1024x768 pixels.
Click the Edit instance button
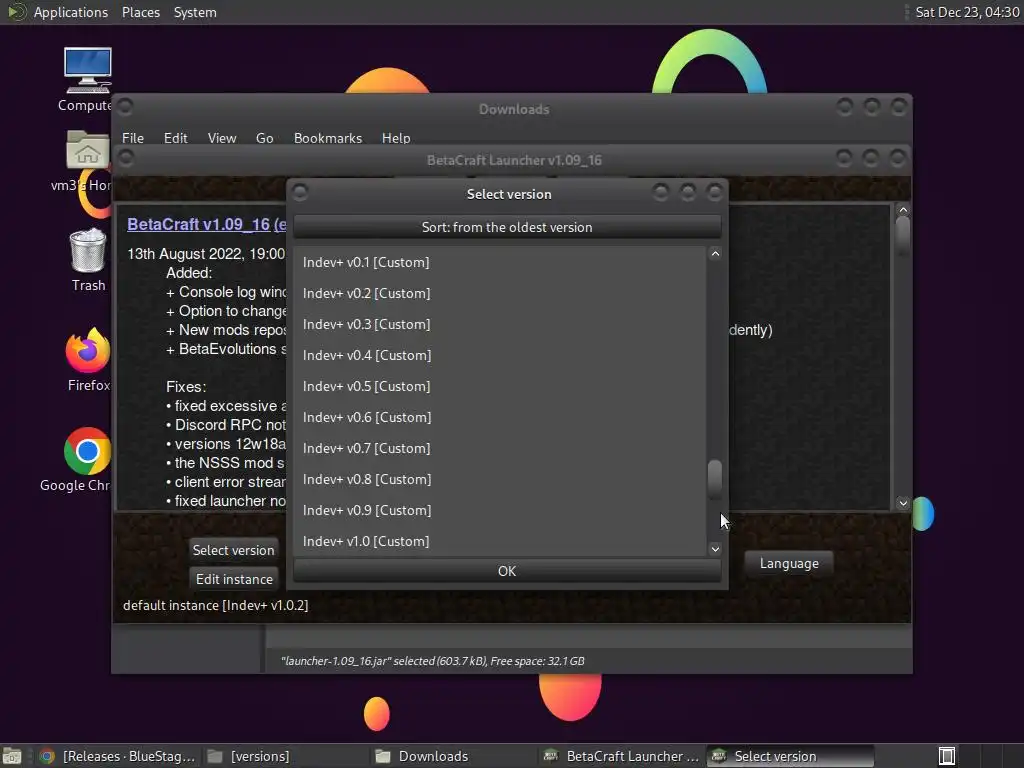[x=234, y=579]
